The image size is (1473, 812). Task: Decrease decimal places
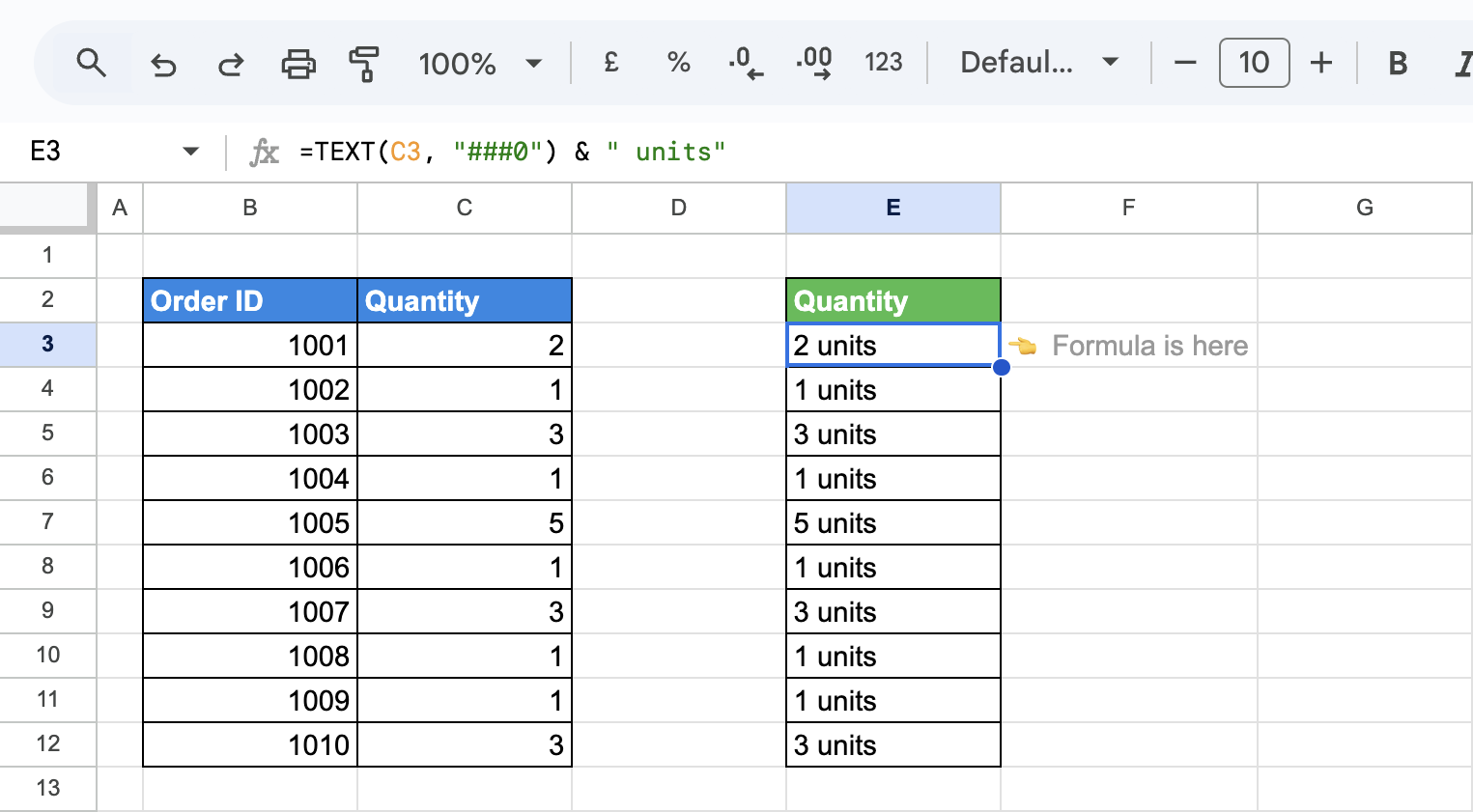(745, 63)
